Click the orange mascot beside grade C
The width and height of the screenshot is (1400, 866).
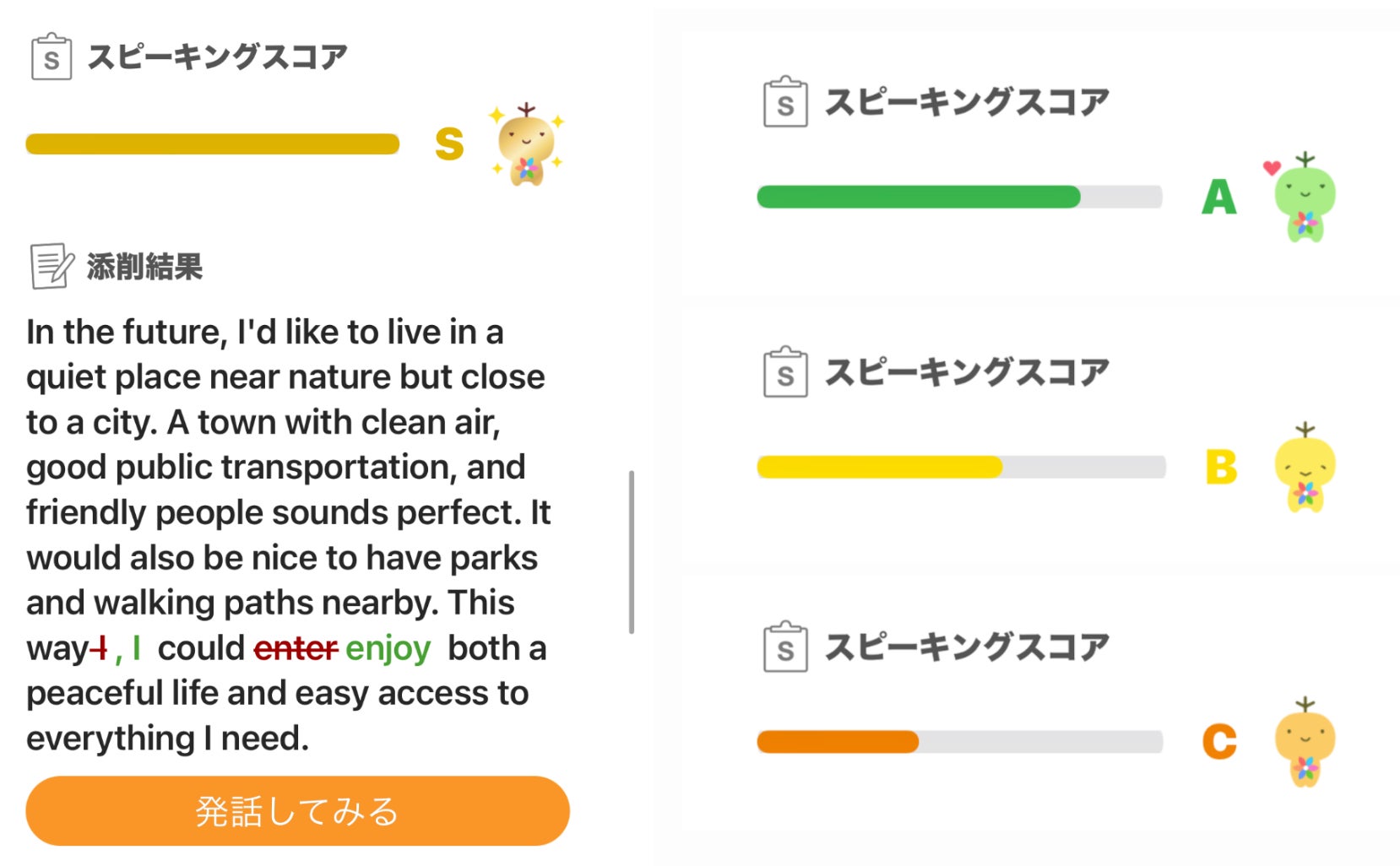tap(1305, 741)
